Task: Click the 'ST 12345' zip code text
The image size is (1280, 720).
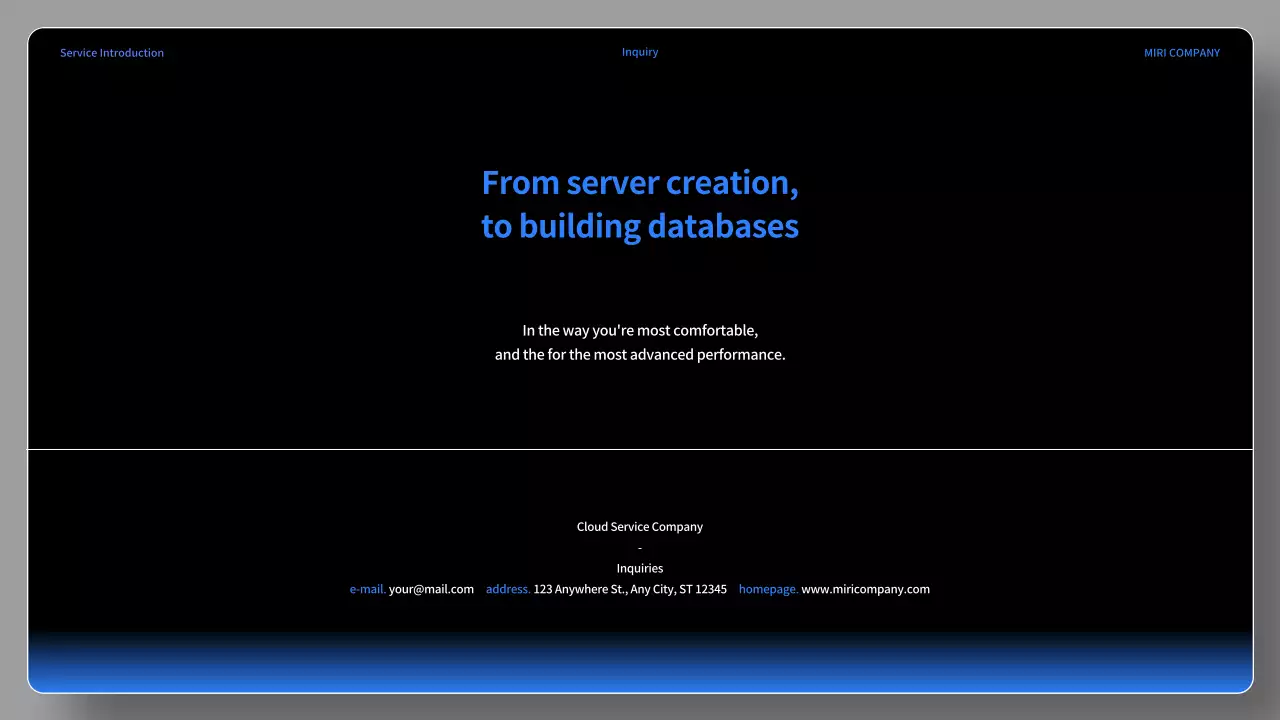Action: point(703,589)
